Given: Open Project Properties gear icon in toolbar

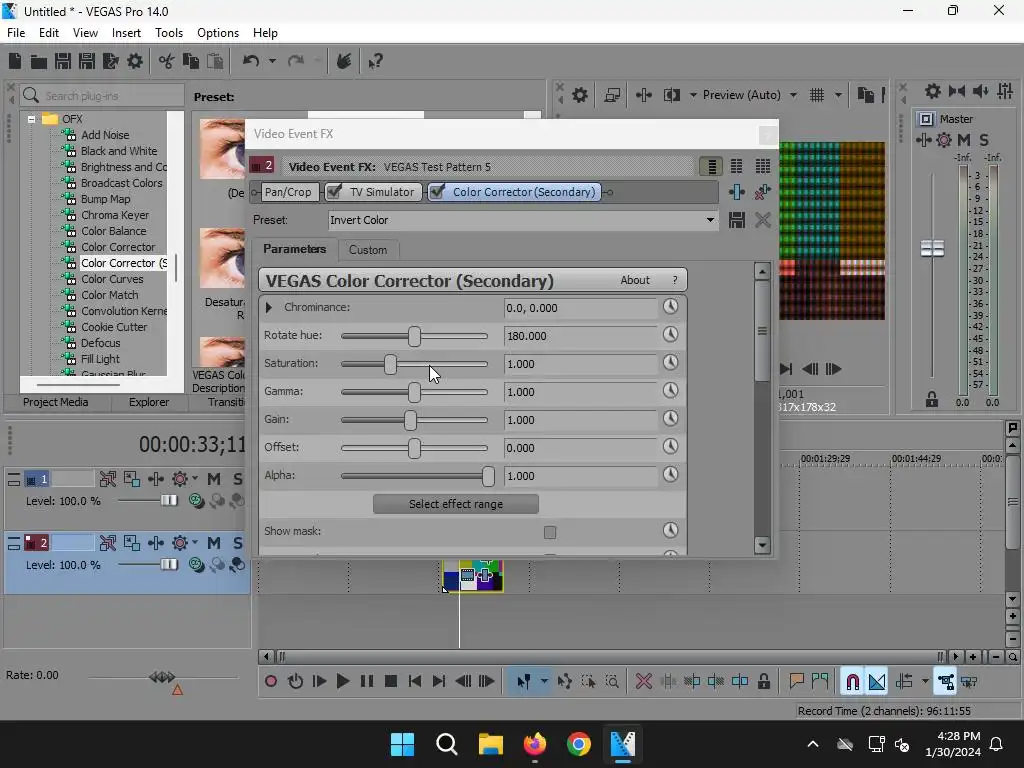Looking at the screenshot, I should tap(135, 61).
